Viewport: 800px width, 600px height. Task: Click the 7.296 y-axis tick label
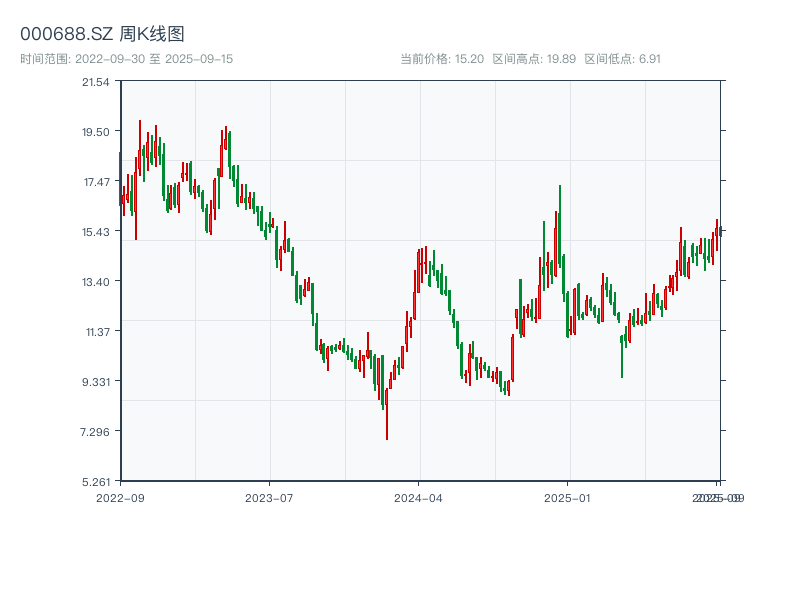pyautogui.click(x=96, y=431)
